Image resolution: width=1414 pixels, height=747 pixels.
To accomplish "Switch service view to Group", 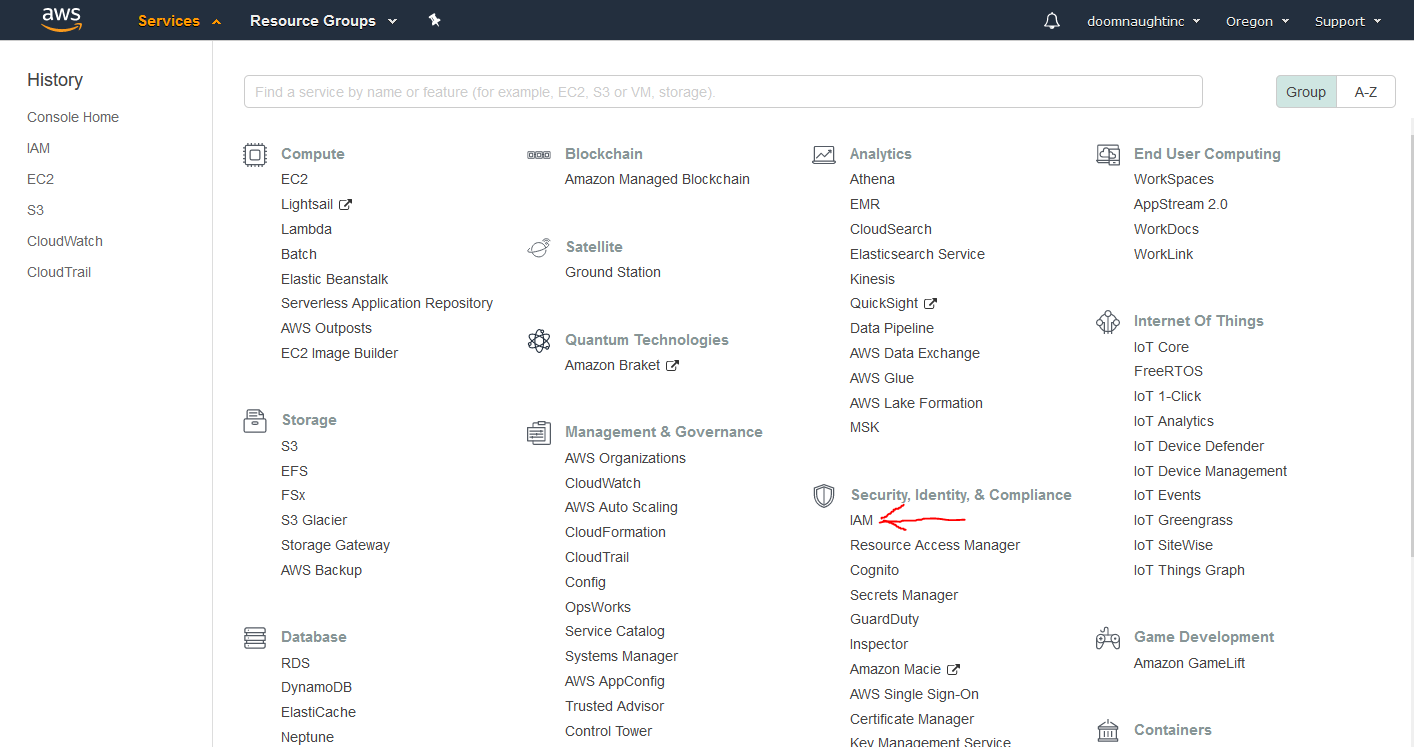I will [x=1306, y=92].
